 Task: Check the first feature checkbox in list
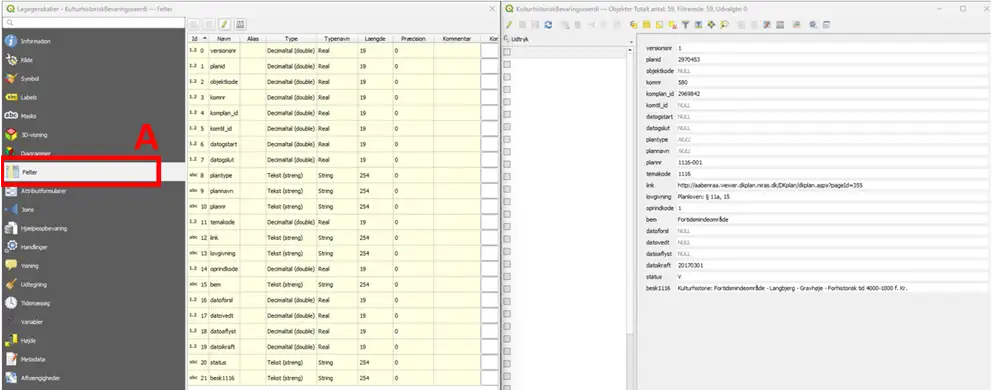(x=507, y=52)
